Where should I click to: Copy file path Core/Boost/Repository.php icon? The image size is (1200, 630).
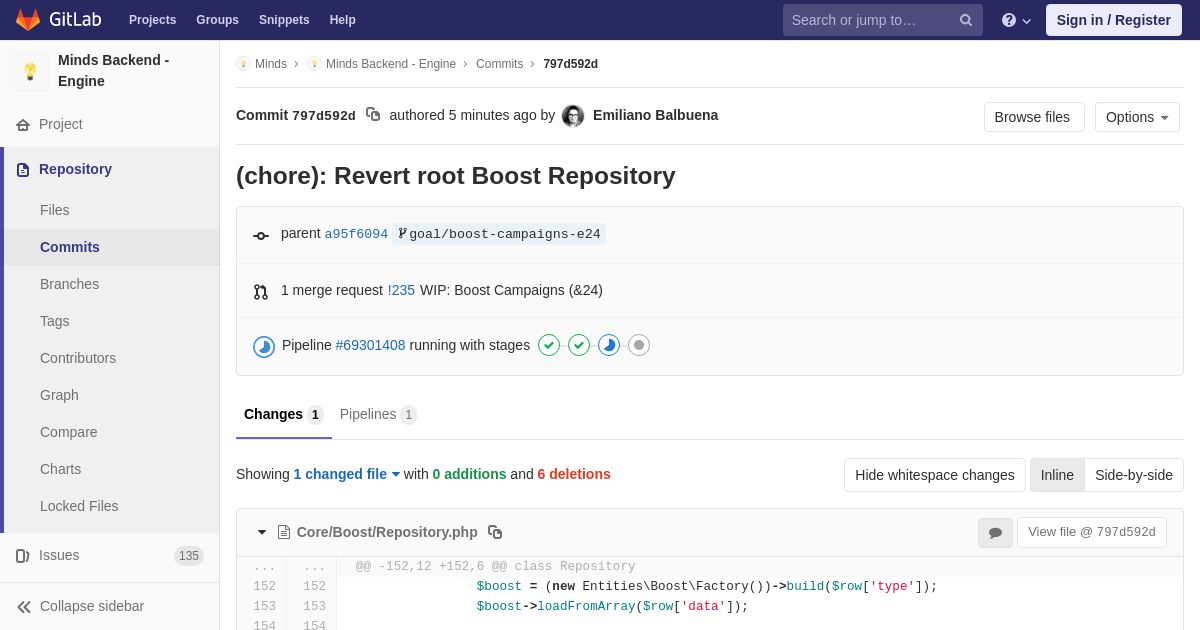[x=495, y=532]
